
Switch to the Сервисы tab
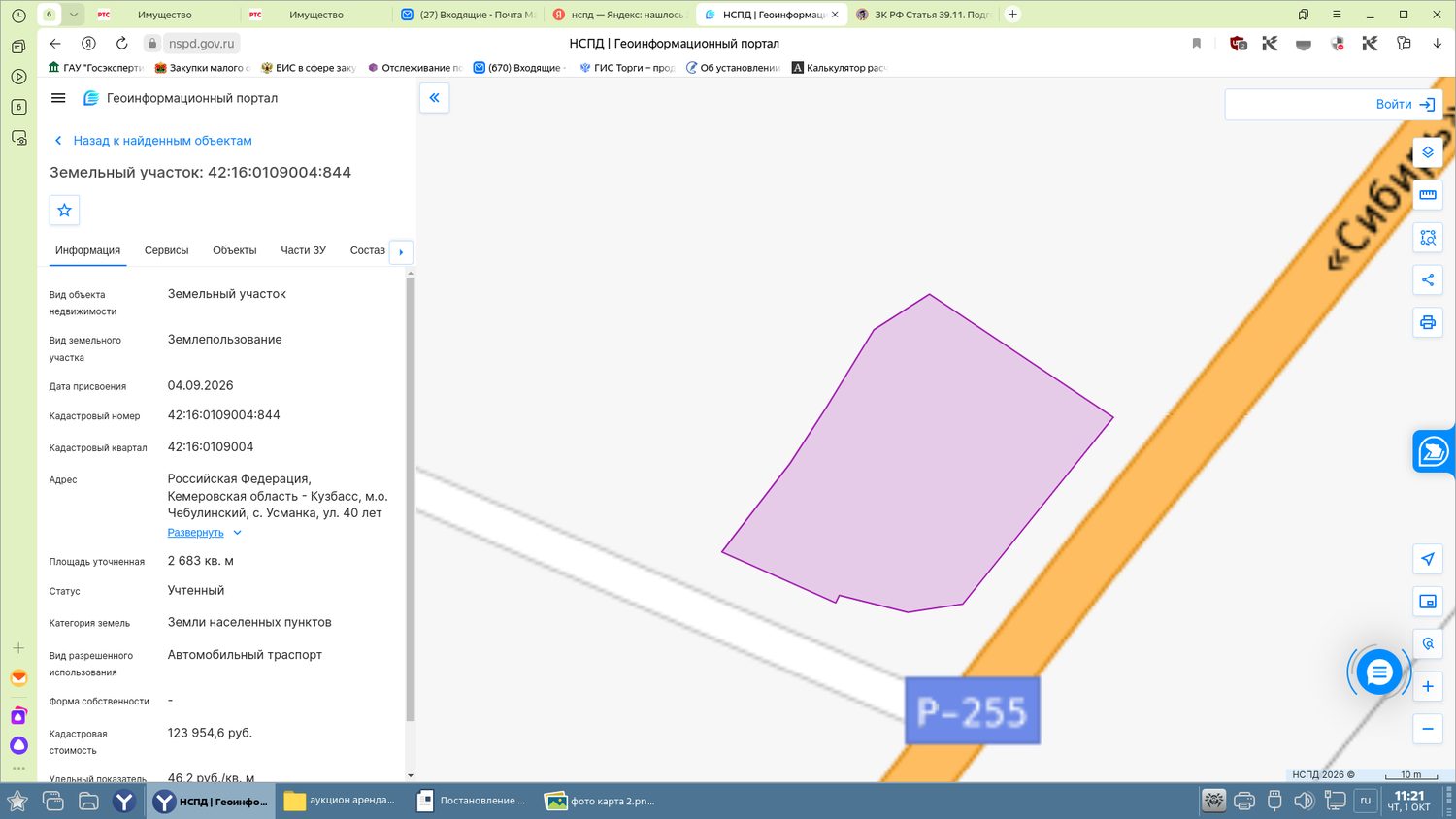click(166, 250)
